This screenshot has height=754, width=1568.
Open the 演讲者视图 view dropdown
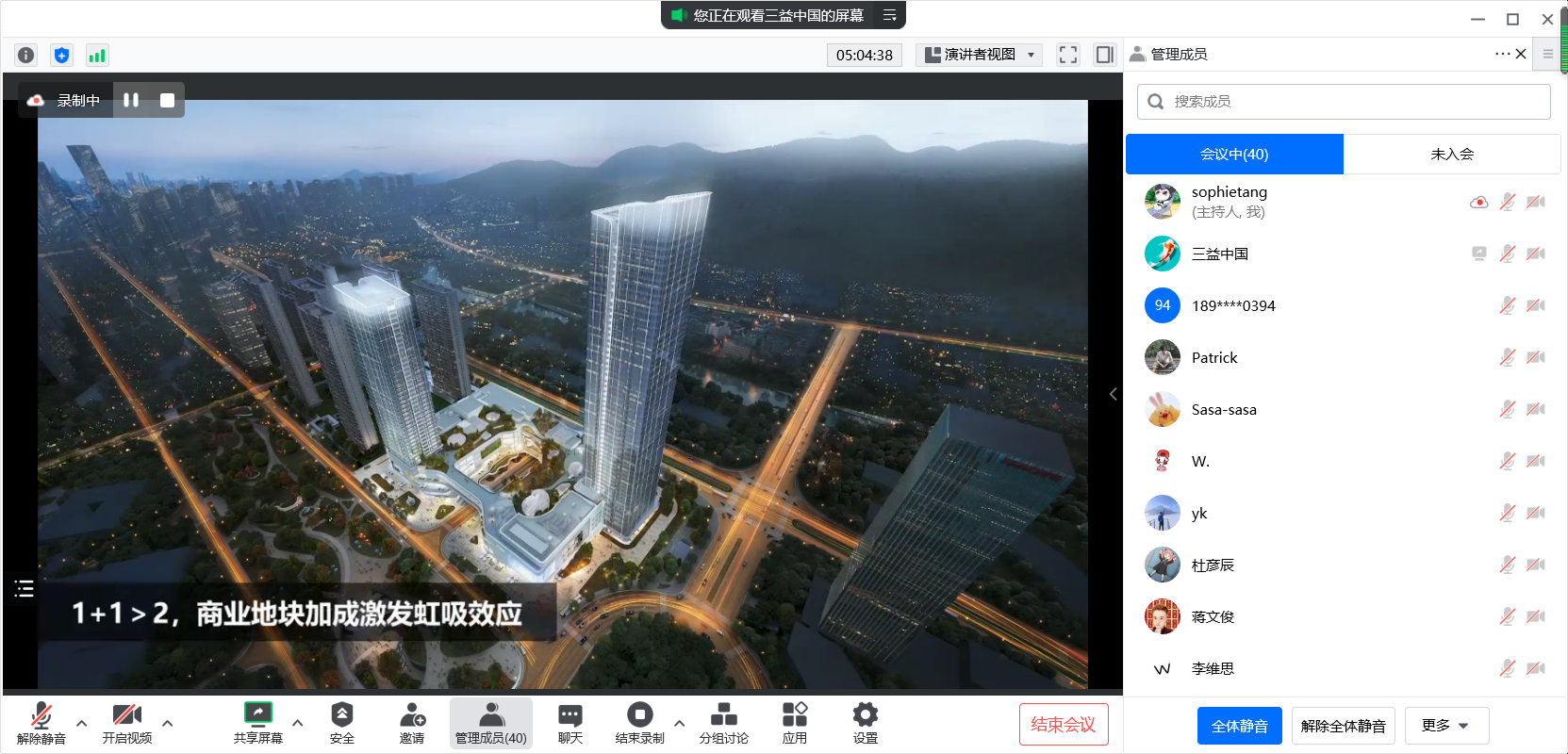pos(979,55)
